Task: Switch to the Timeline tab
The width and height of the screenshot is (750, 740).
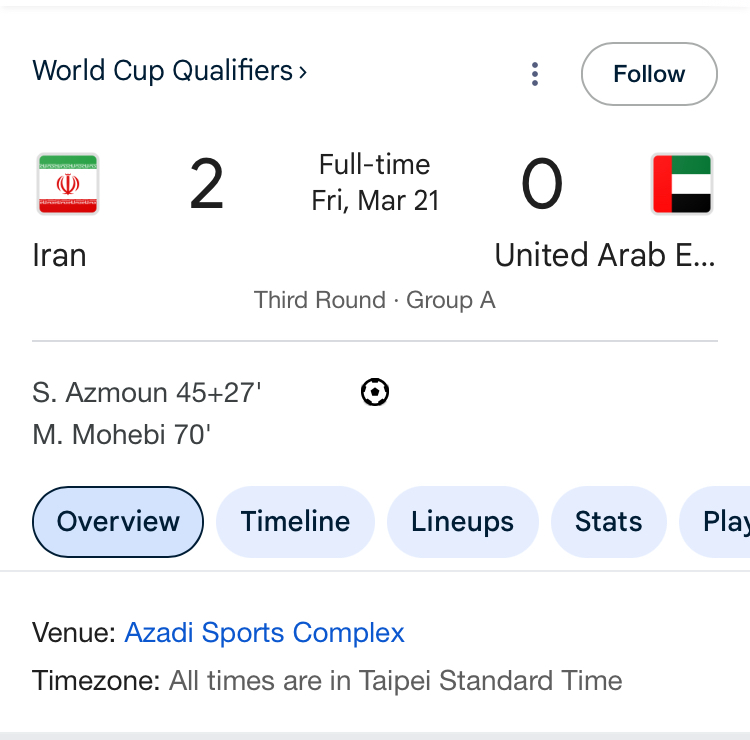Action: 295,521
